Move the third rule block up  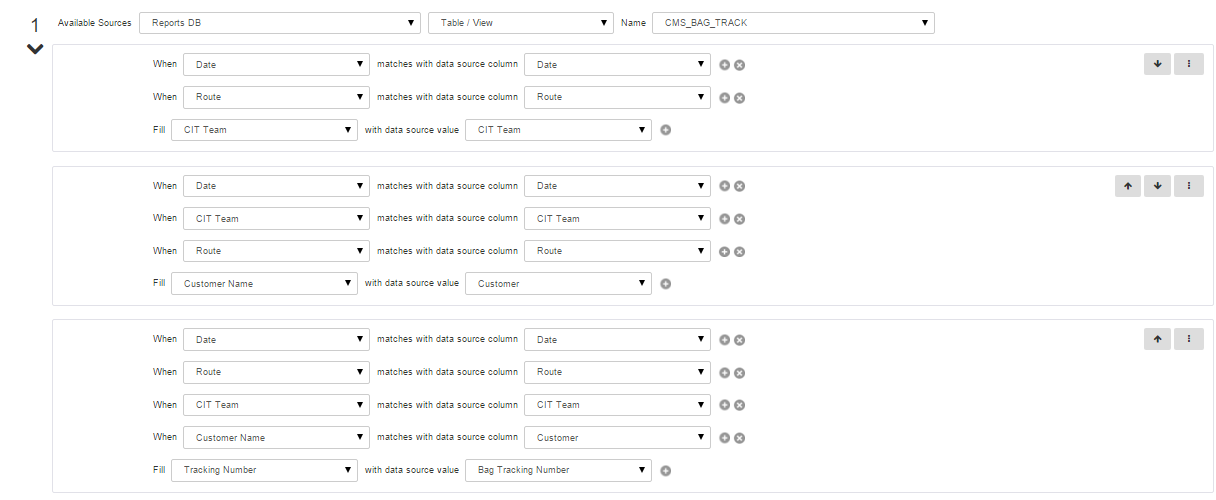(x=1157, y=339)
